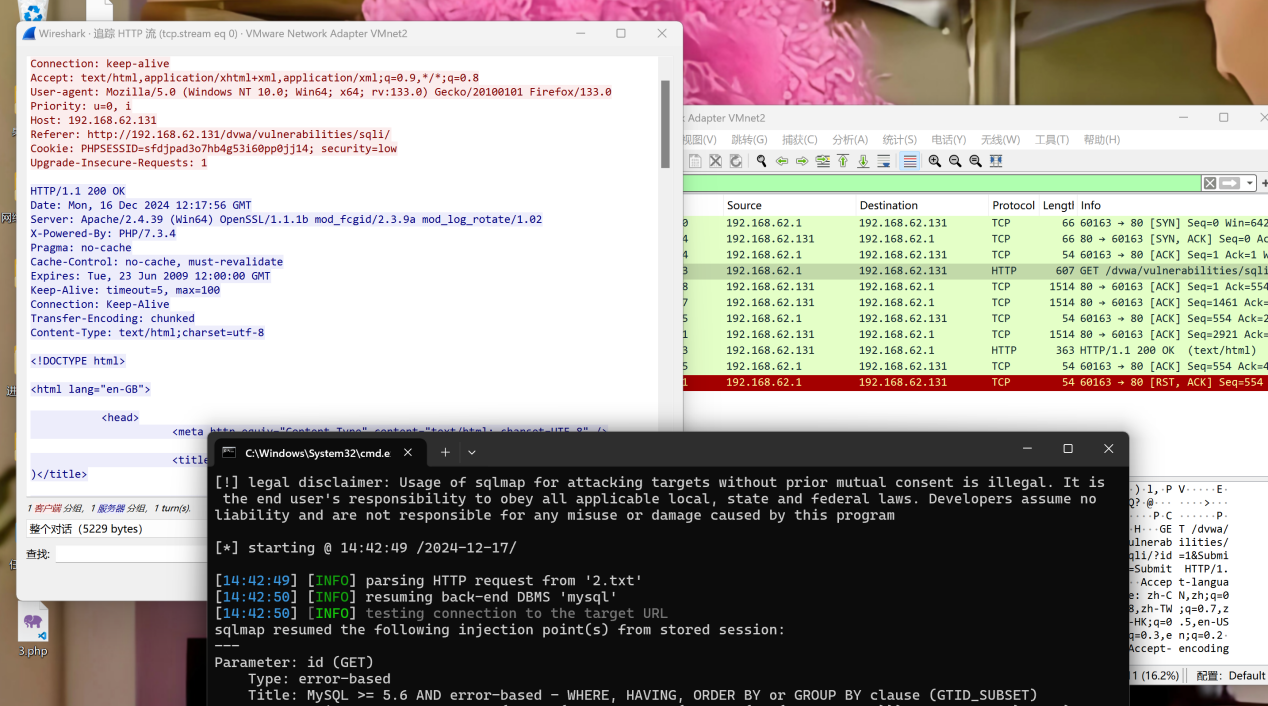
Task: Go back with the green left arrow
Action: point(782,161)
